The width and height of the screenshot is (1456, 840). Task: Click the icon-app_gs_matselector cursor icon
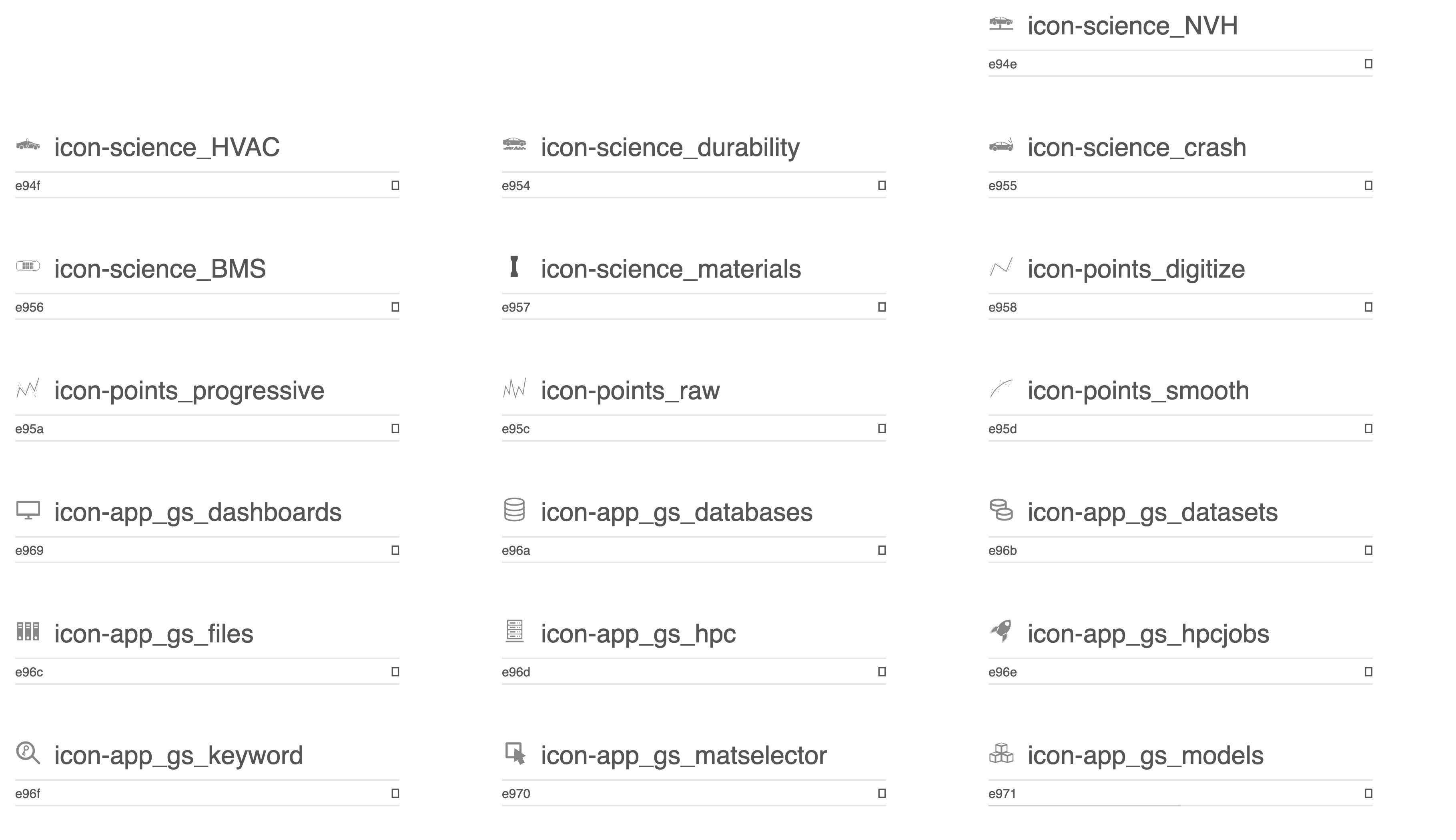tap(515, 754)
